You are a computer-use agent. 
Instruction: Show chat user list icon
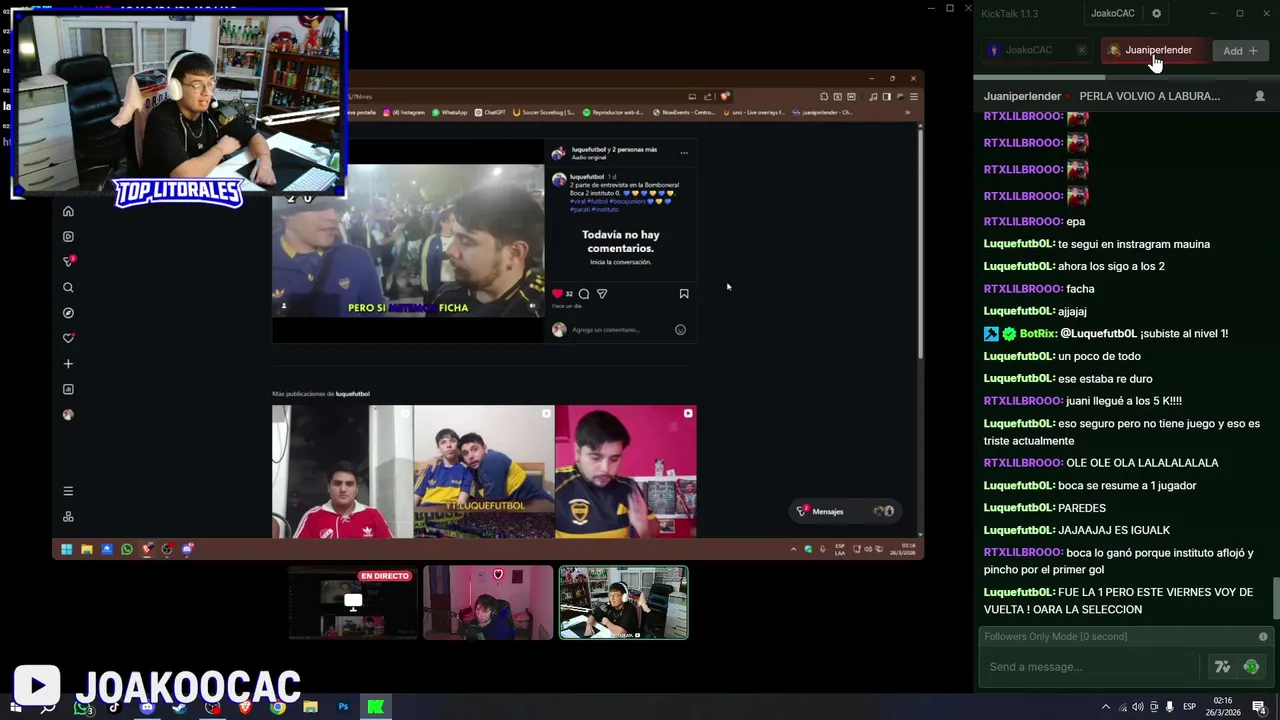1259,96
